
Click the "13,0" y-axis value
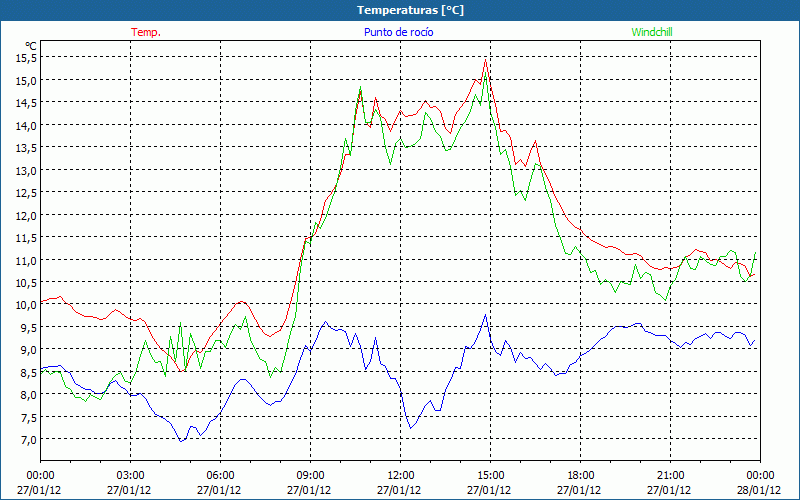coord(27,170)
